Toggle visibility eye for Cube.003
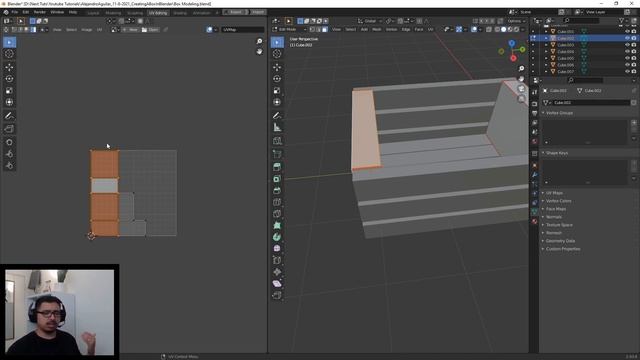Viewport: 640px width, 360px height. pos(627,45)
